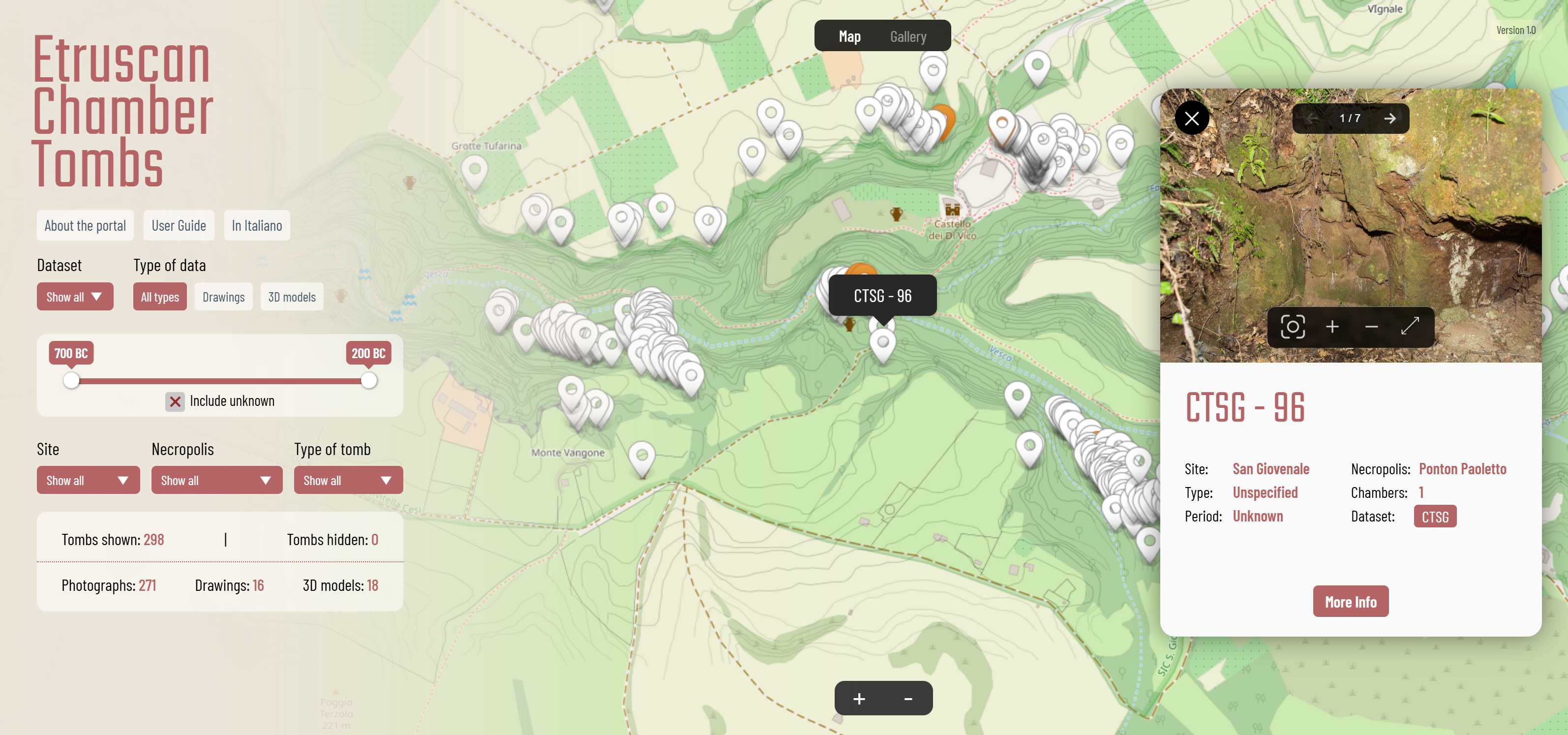Open the More Info button

1350,601
